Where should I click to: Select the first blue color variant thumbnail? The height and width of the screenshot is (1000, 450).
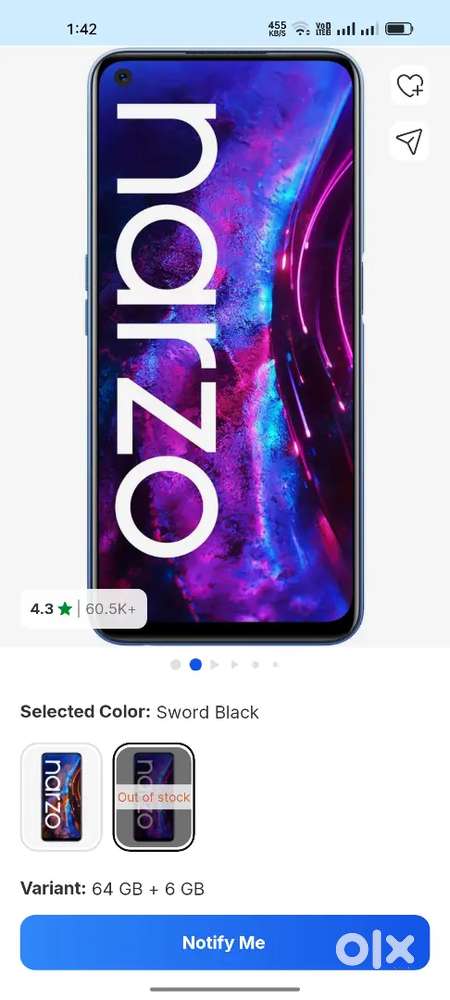pyautogui.click(x=61, y=797)
